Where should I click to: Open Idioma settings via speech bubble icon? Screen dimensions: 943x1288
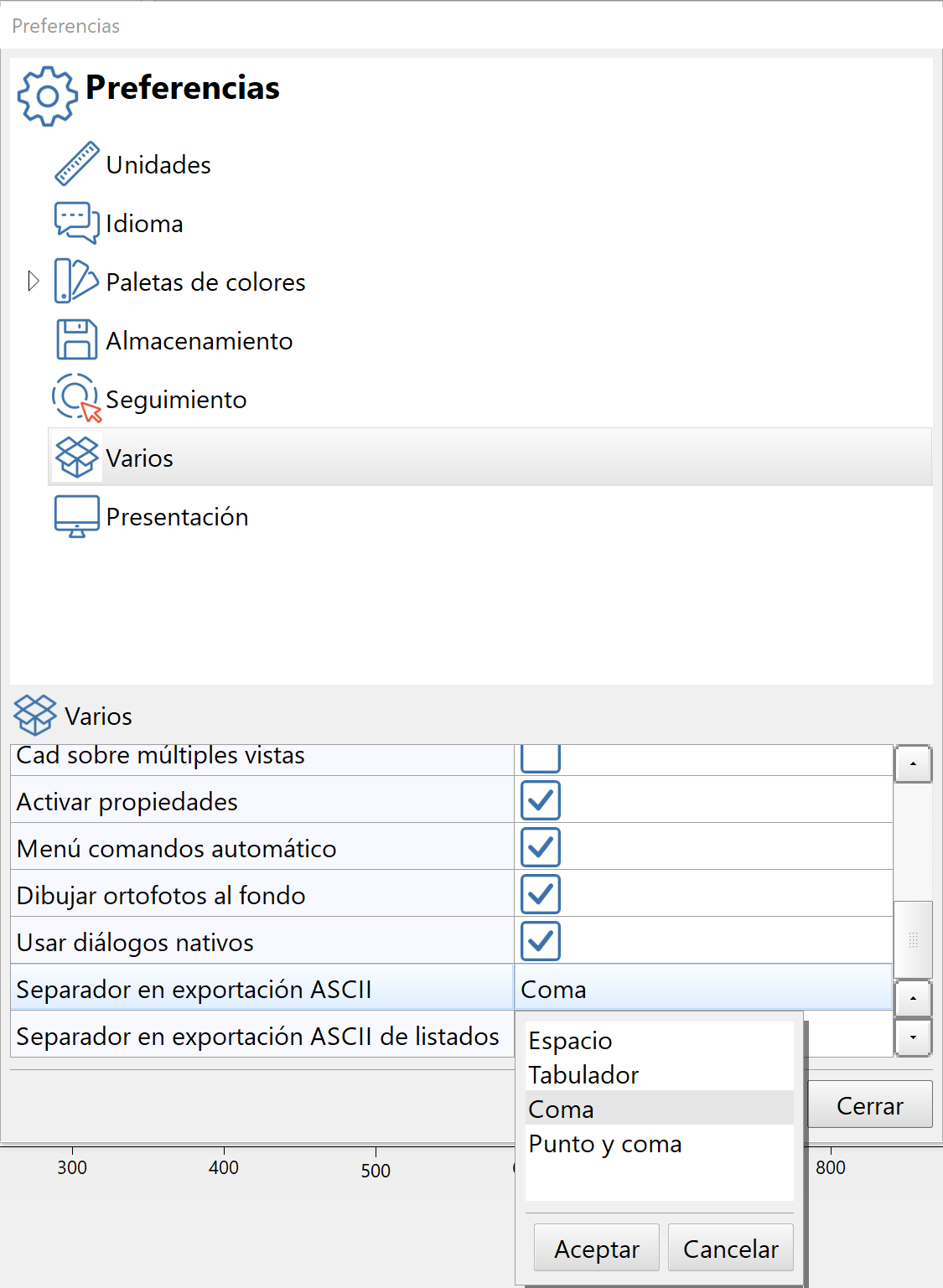tap(76, 223)
